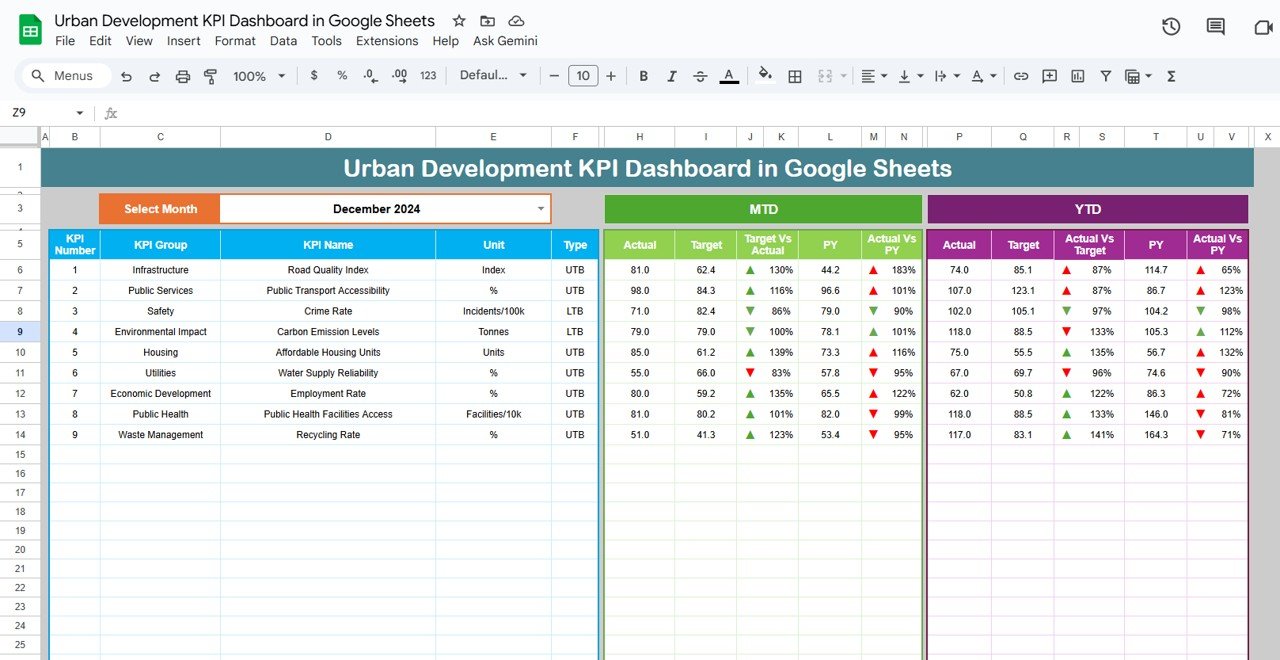Insert a comment
This screenshot has width=1280, height=660.
[1049, 75]
